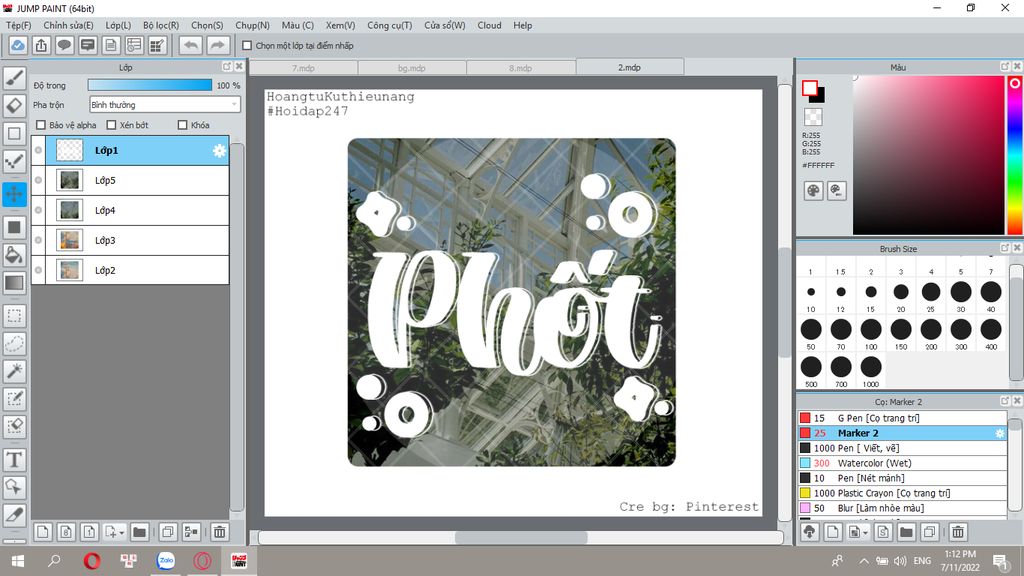This screenshot has width=1024, height=576.
Task: Select the Watercolor (Wet) brush
Action: point(902,463)
